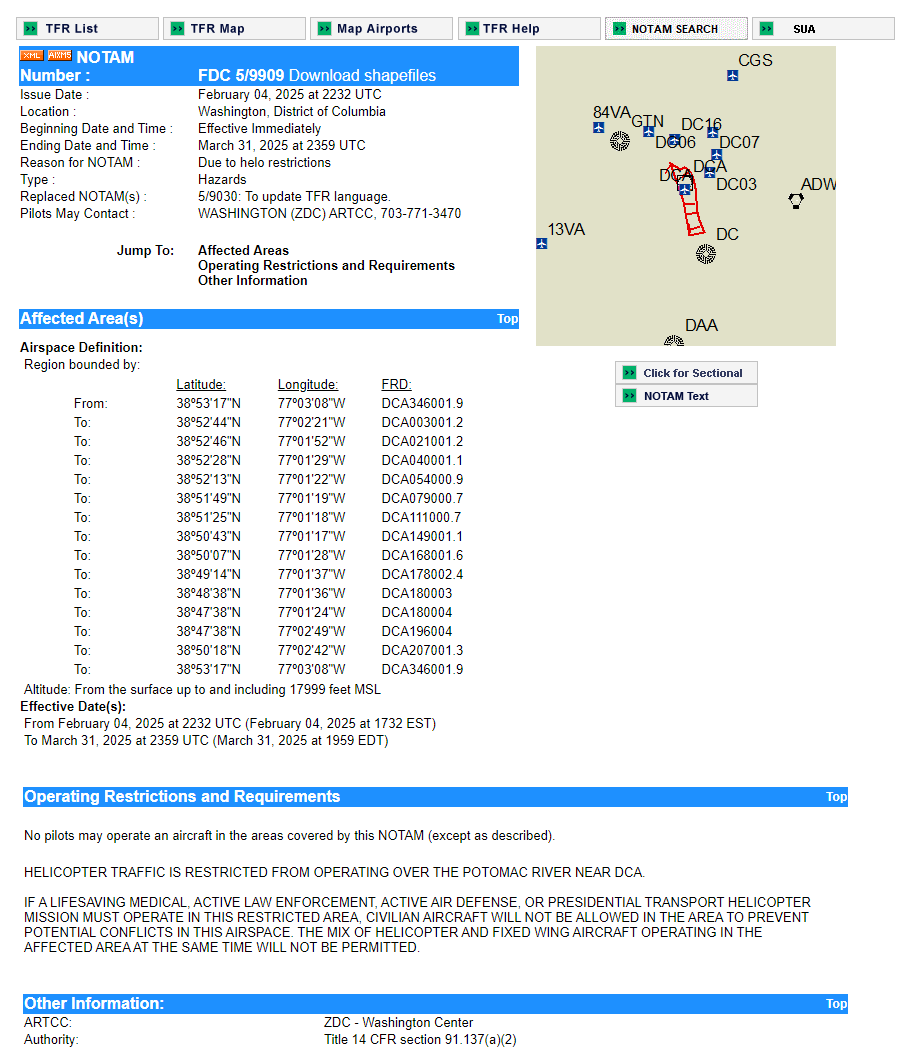The width and height of the screenshot is (904, 1058).
Task: Click the ADW airfield symbol on map
Action: [x=796, y=200]
